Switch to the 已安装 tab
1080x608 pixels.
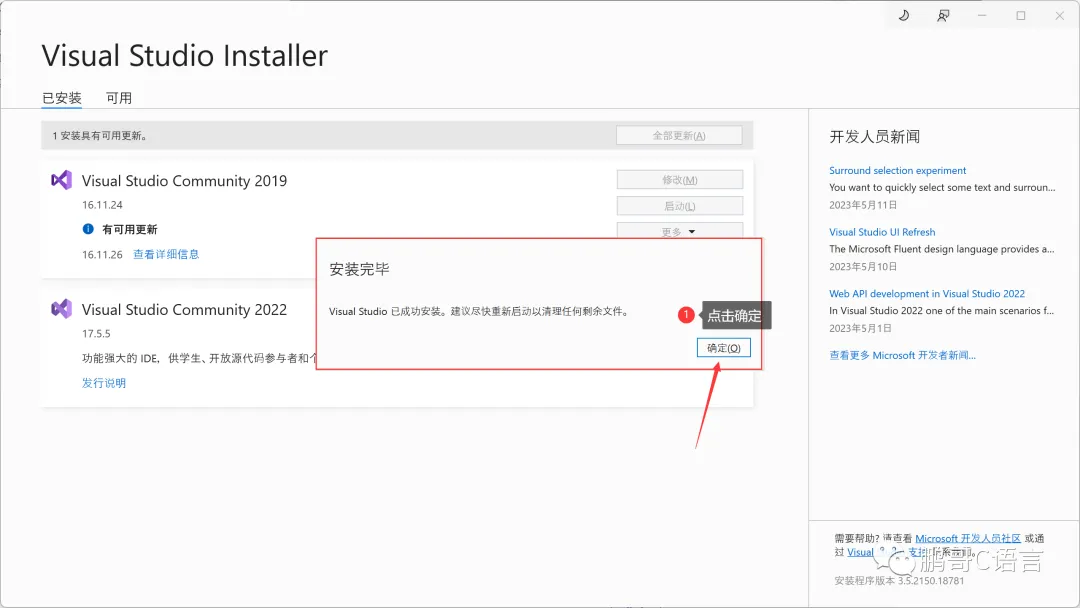[61, 98]
